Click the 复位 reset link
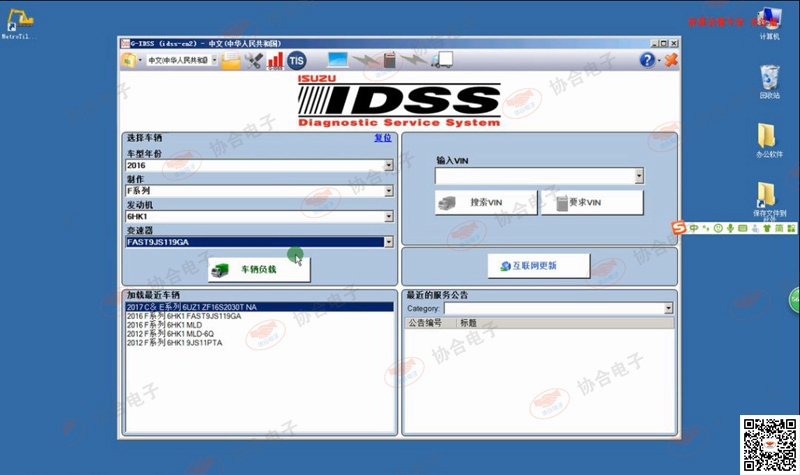 click(383, 138)
